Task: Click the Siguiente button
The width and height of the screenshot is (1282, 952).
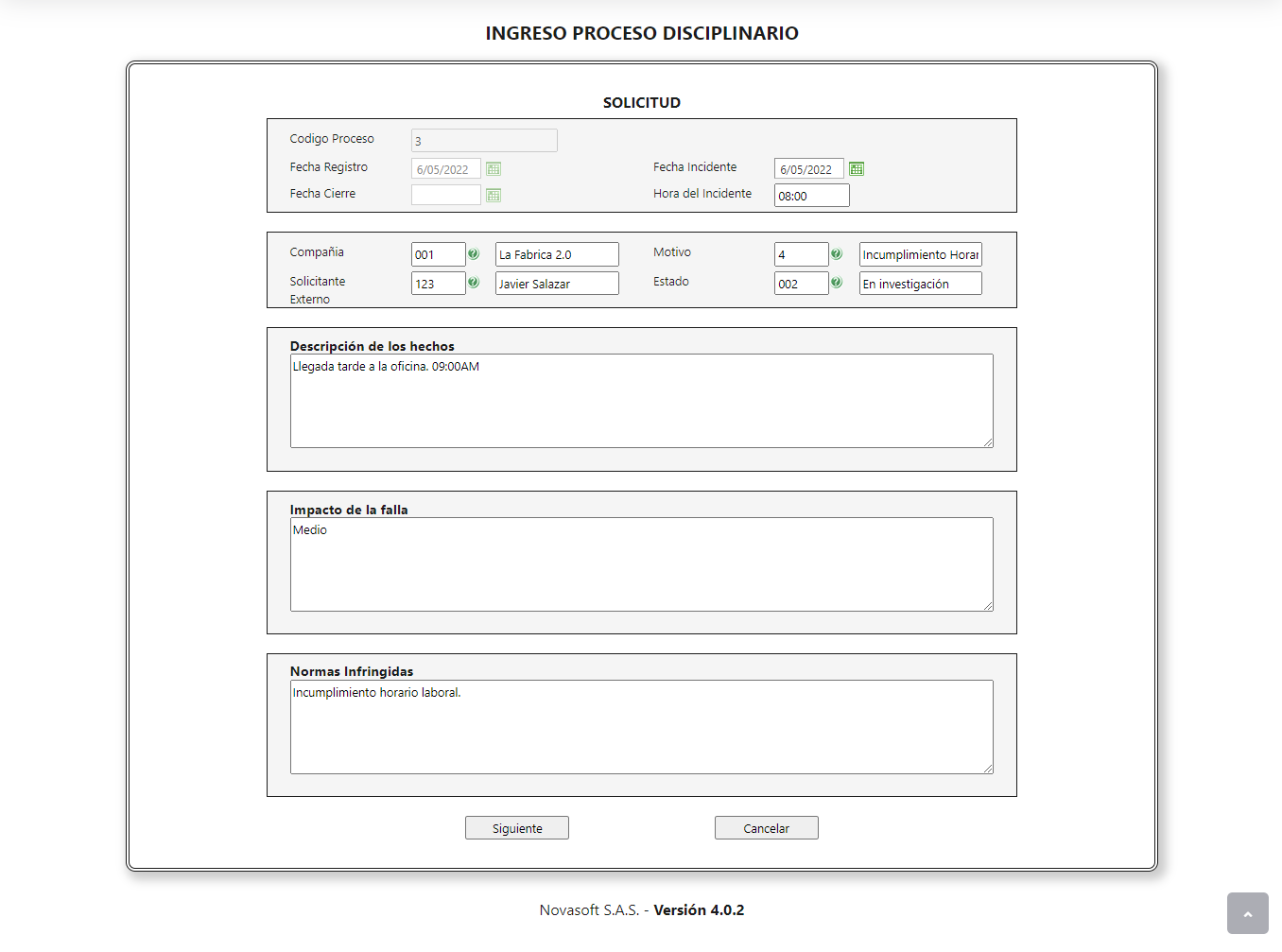Action: [517, 828]
